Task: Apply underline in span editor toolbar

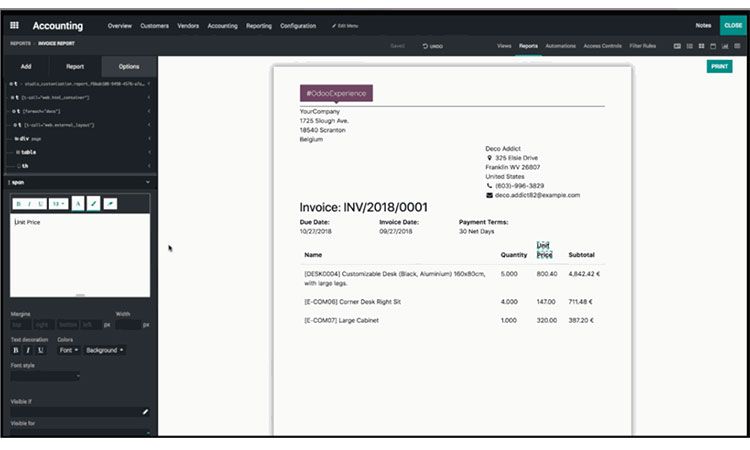Action: (41, 204)
